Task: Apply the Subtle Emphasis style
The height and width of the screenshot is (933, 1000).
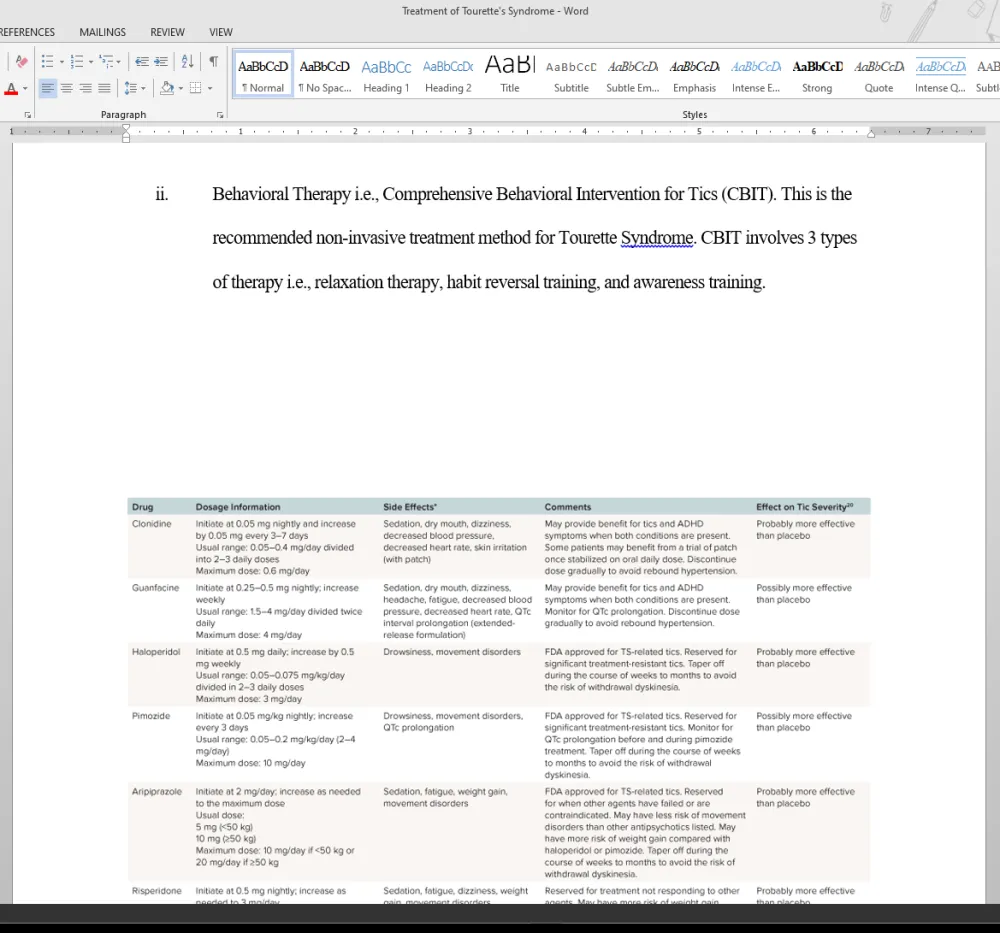Action: pos(633,74)
